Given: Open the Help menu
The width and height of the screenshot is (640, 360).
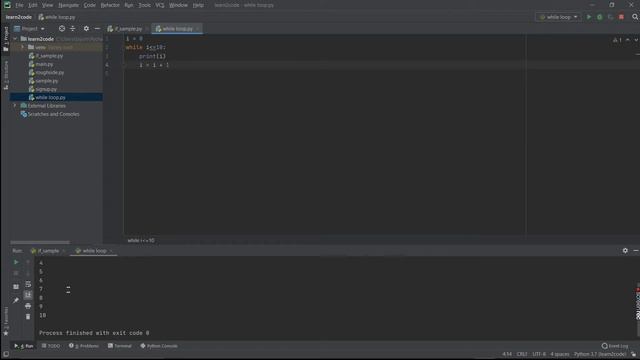Looking at the screenshot, I should point(198,5).
